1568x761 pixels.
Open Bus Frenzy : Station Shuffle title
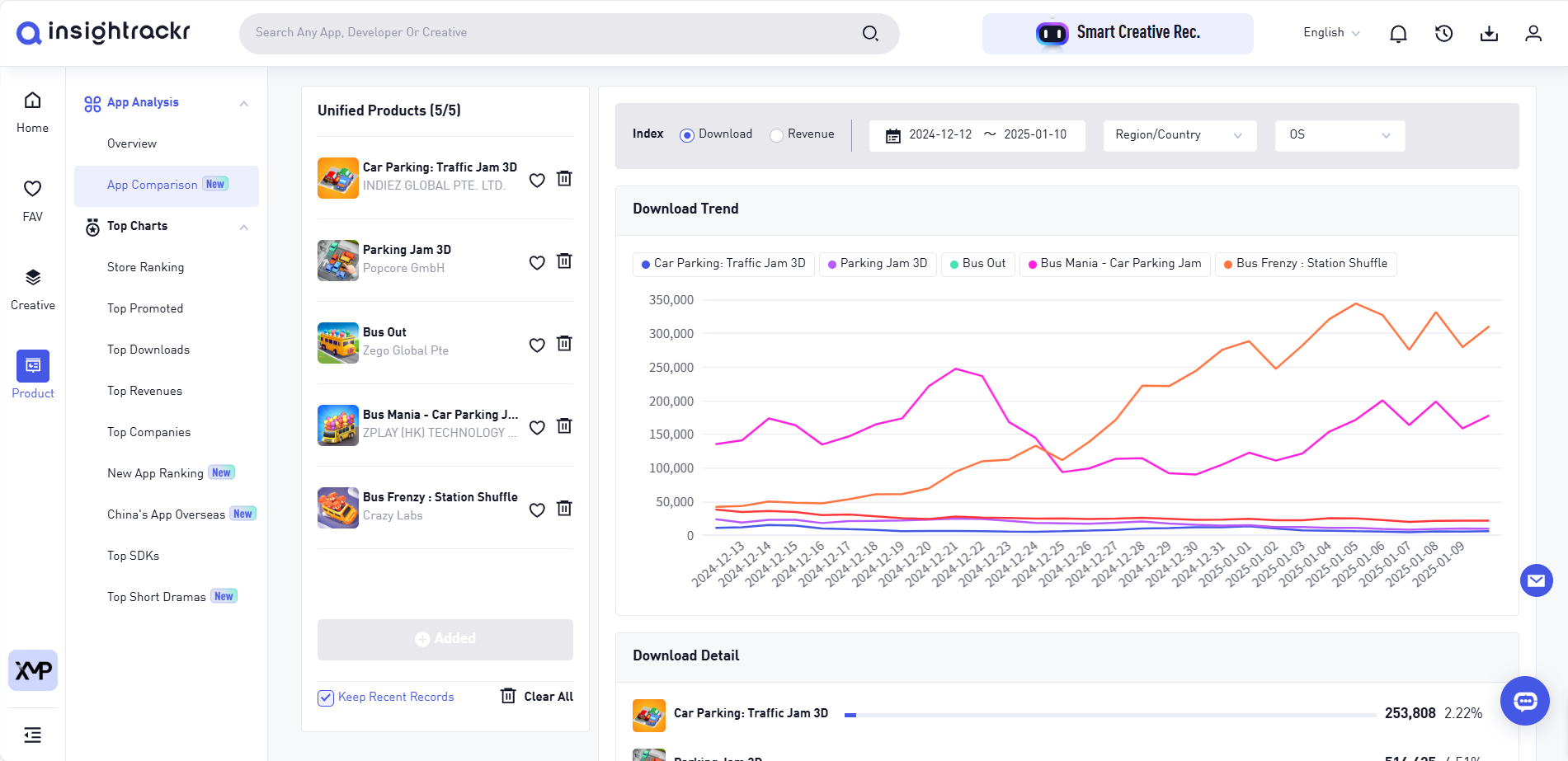coord(440,497)
